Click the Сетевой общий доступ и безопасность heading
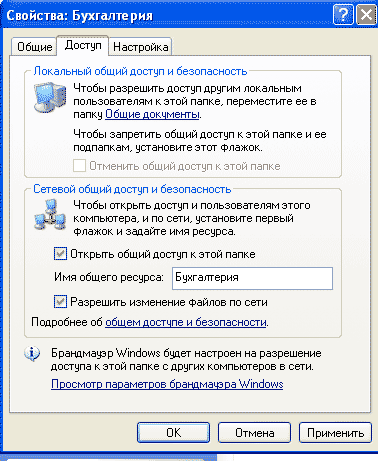 tap(132, 189)
